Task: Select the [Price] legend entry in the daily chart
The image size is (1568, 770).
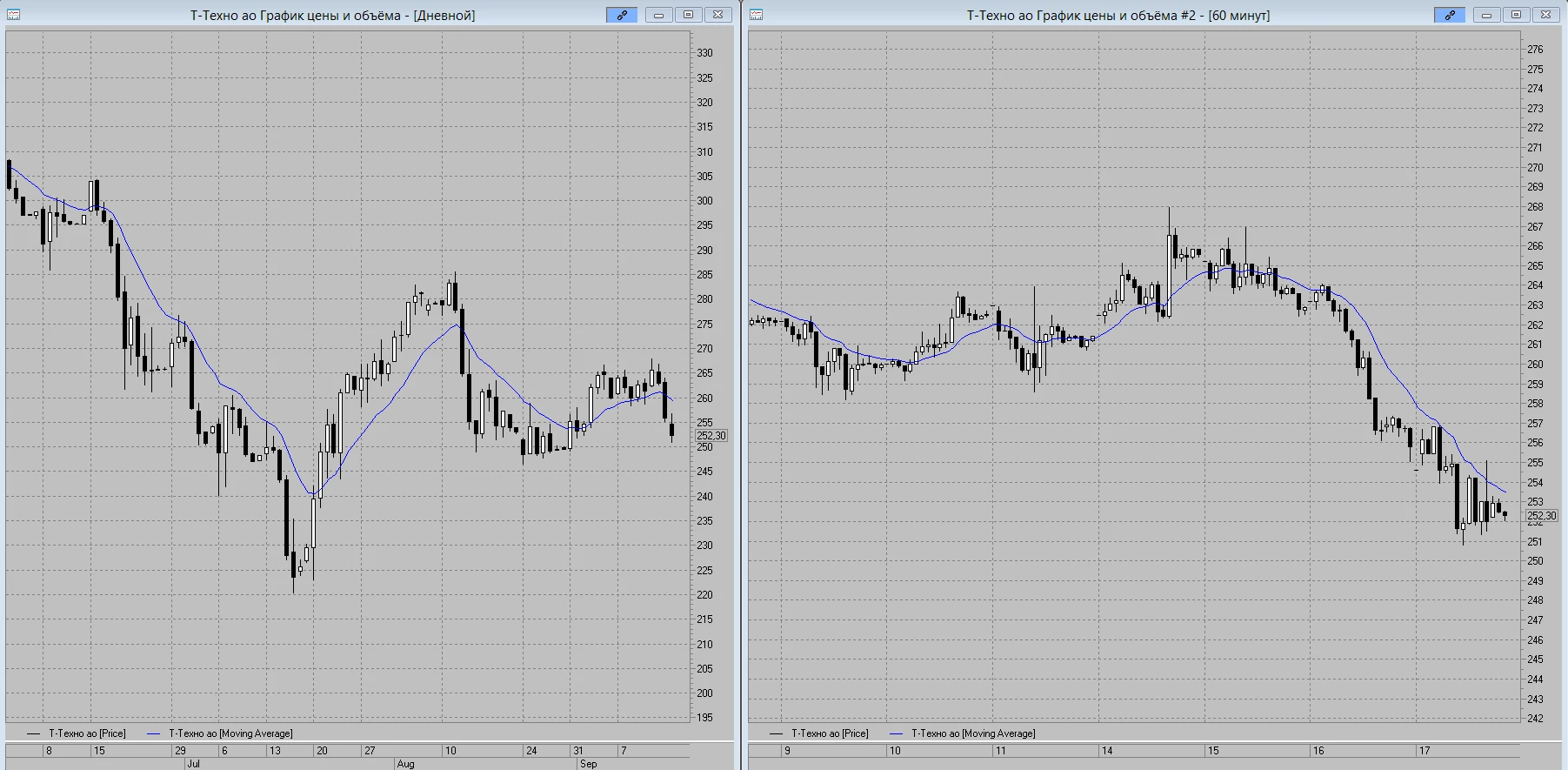Action: [x=77, y=733]
